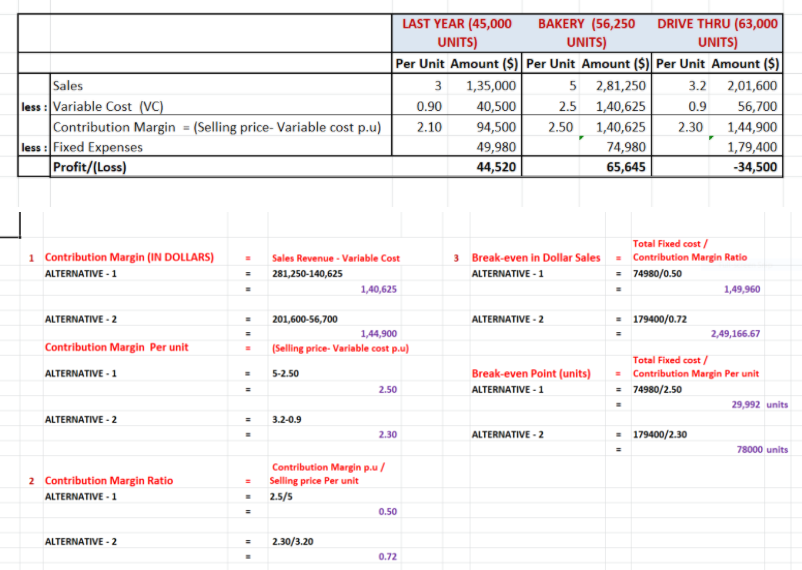Click the Sales Revenue - Variable Cost formula

[336, 258]
